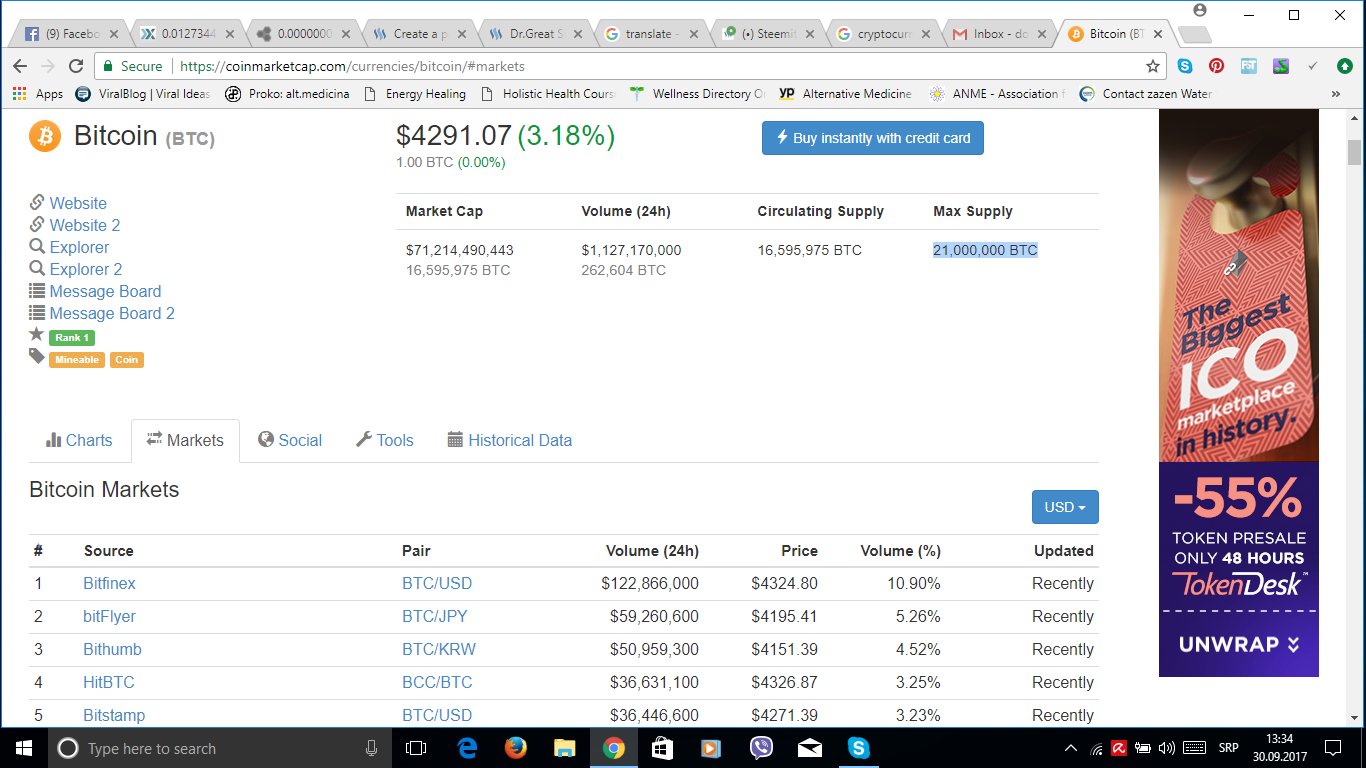Screen dimensions: 1366x768
Task: Show hidden bookmarks overflow chevron
Action: pos(1335,93)
